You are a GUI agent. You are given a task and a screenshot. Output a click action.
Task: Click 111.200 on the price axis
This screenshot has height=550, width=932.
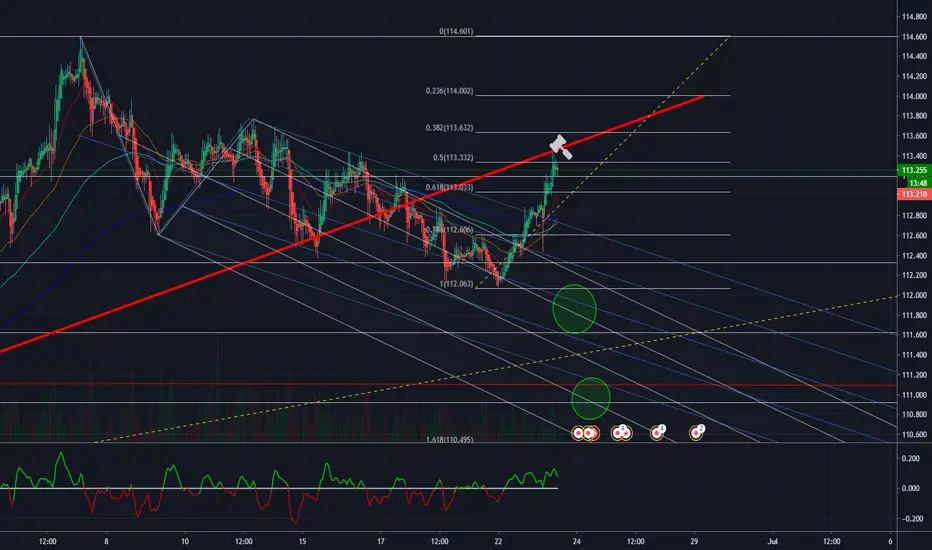914,375
